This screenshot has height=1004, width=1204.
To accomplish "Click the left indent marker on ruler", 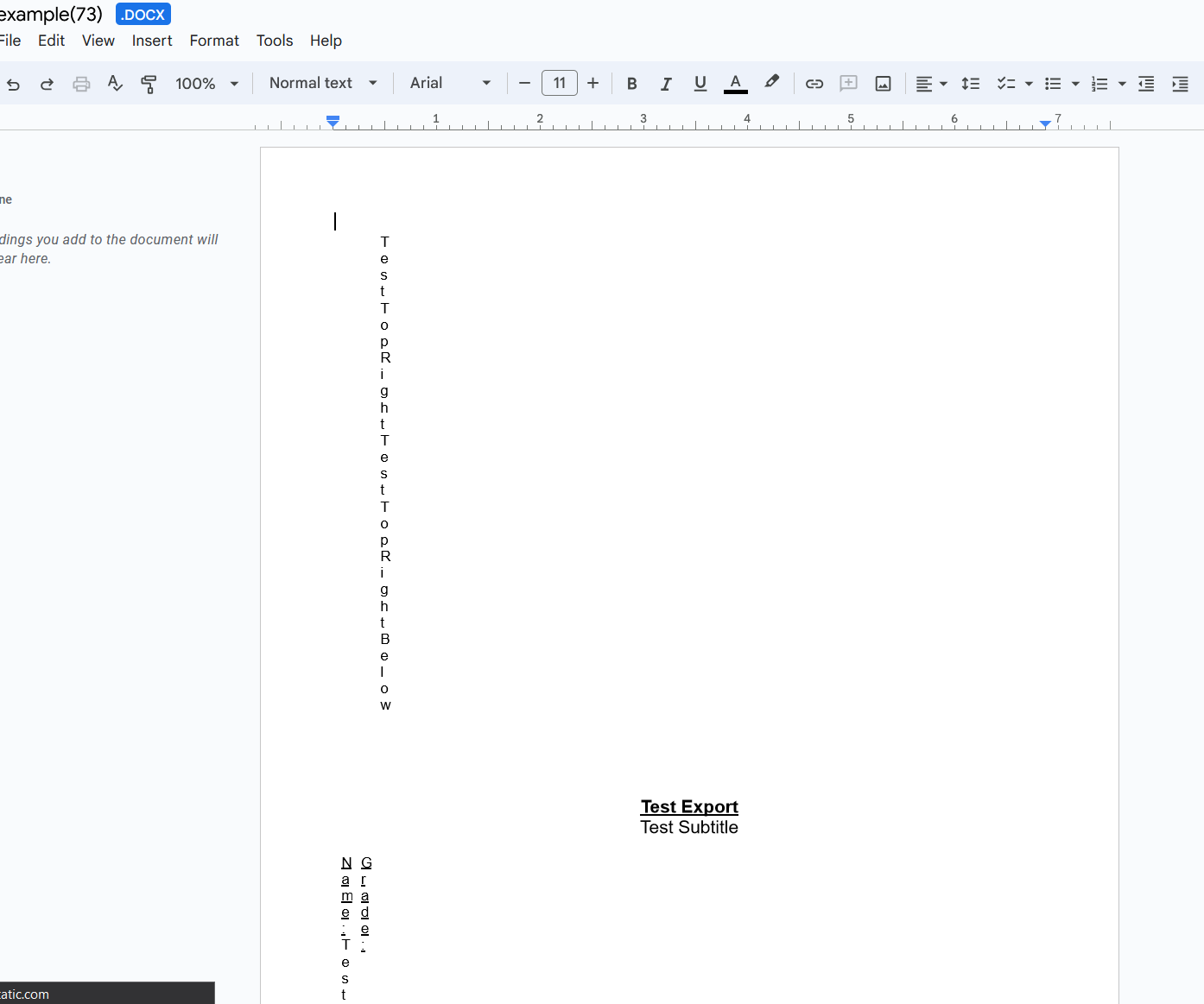I will (x=333, y=122).
